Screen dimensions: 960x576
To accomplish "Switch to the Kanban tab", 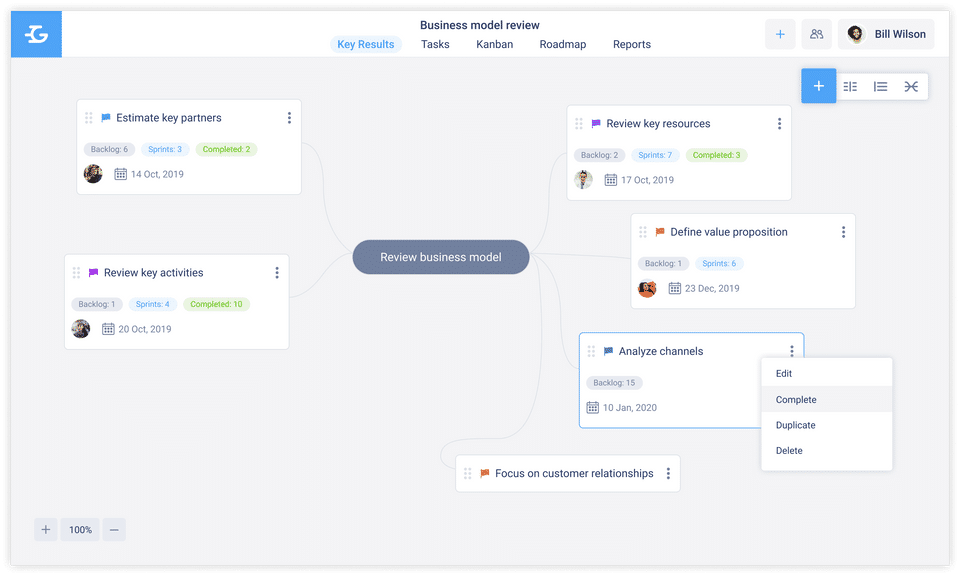I will 494,44.
